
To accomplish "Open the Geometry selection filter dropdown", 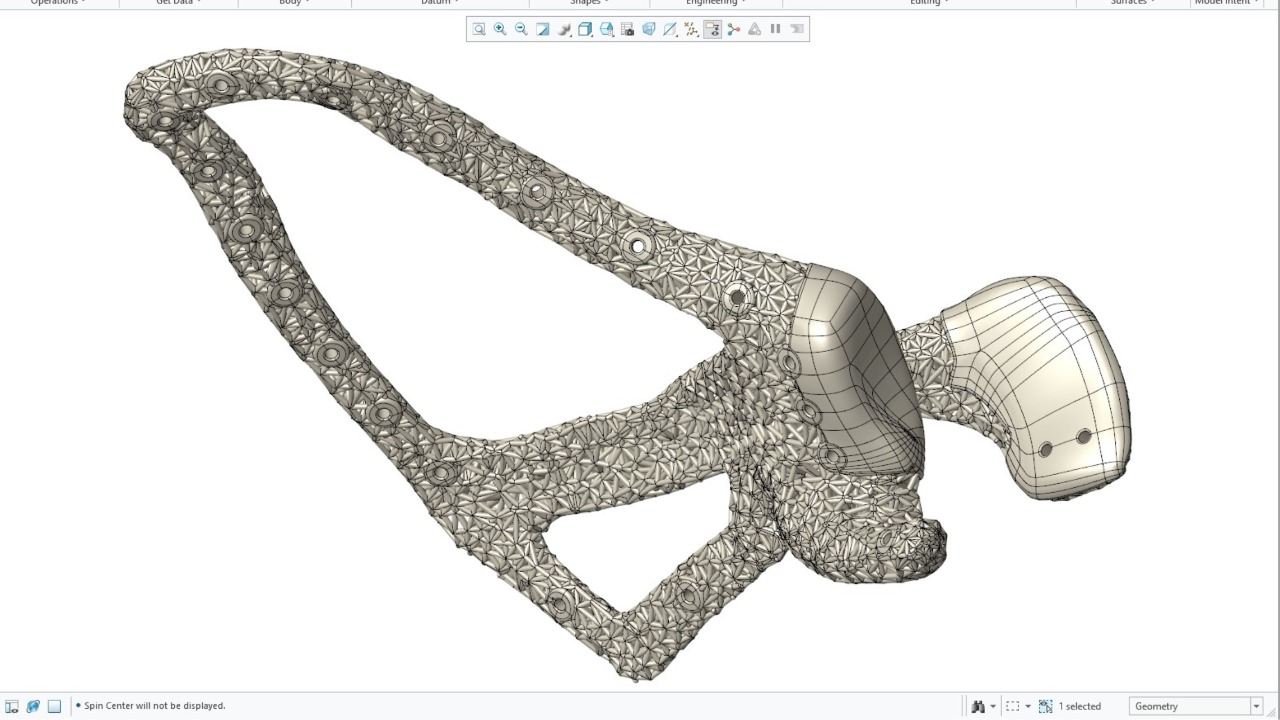I will click(1196, 706).
